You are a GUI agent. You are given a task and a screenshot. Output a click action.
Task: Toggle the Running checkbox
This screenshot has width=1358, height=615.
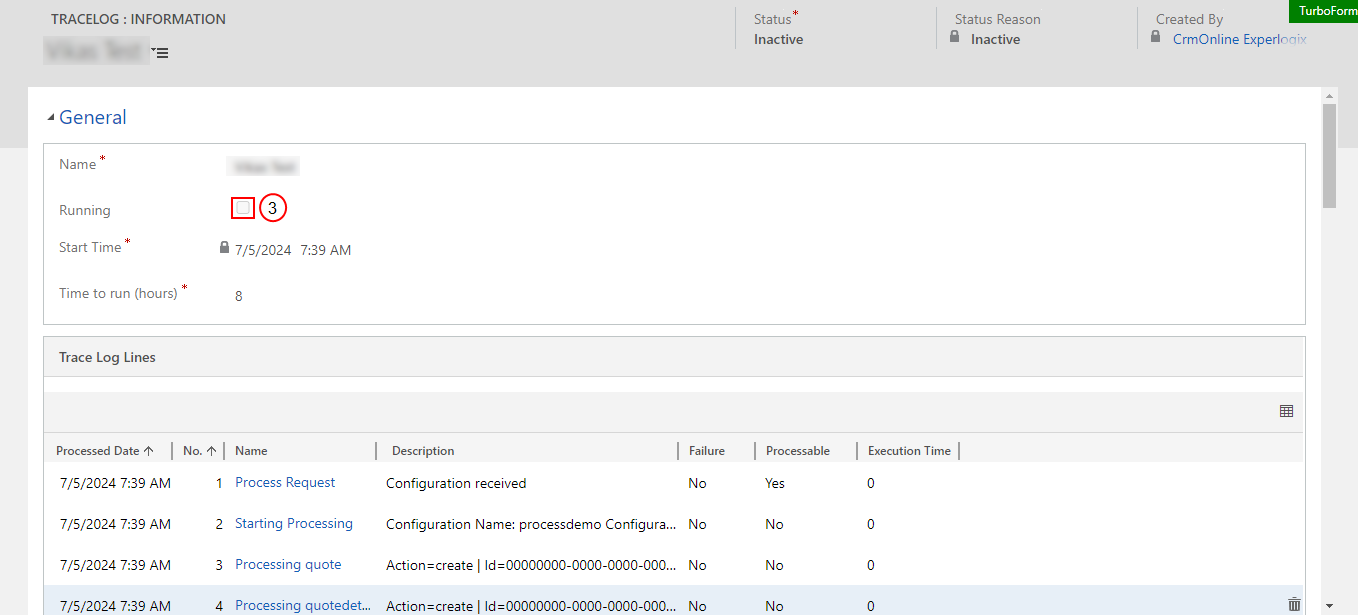coord(243,208)
